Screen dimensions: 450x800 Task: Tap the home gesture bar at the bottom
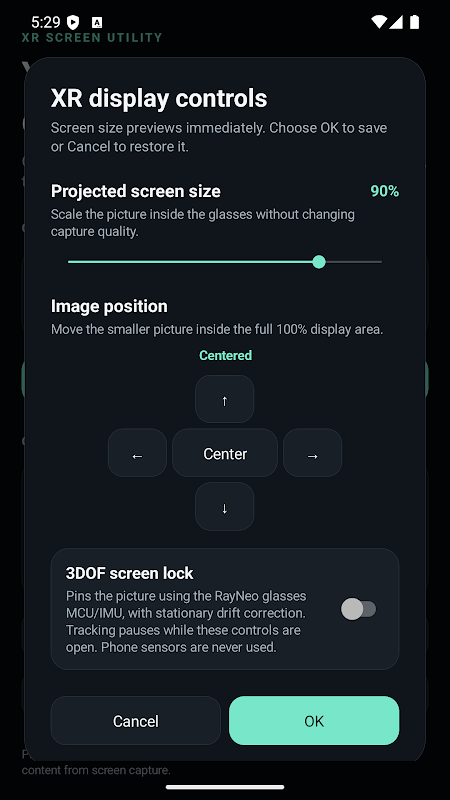click(225, 787)
